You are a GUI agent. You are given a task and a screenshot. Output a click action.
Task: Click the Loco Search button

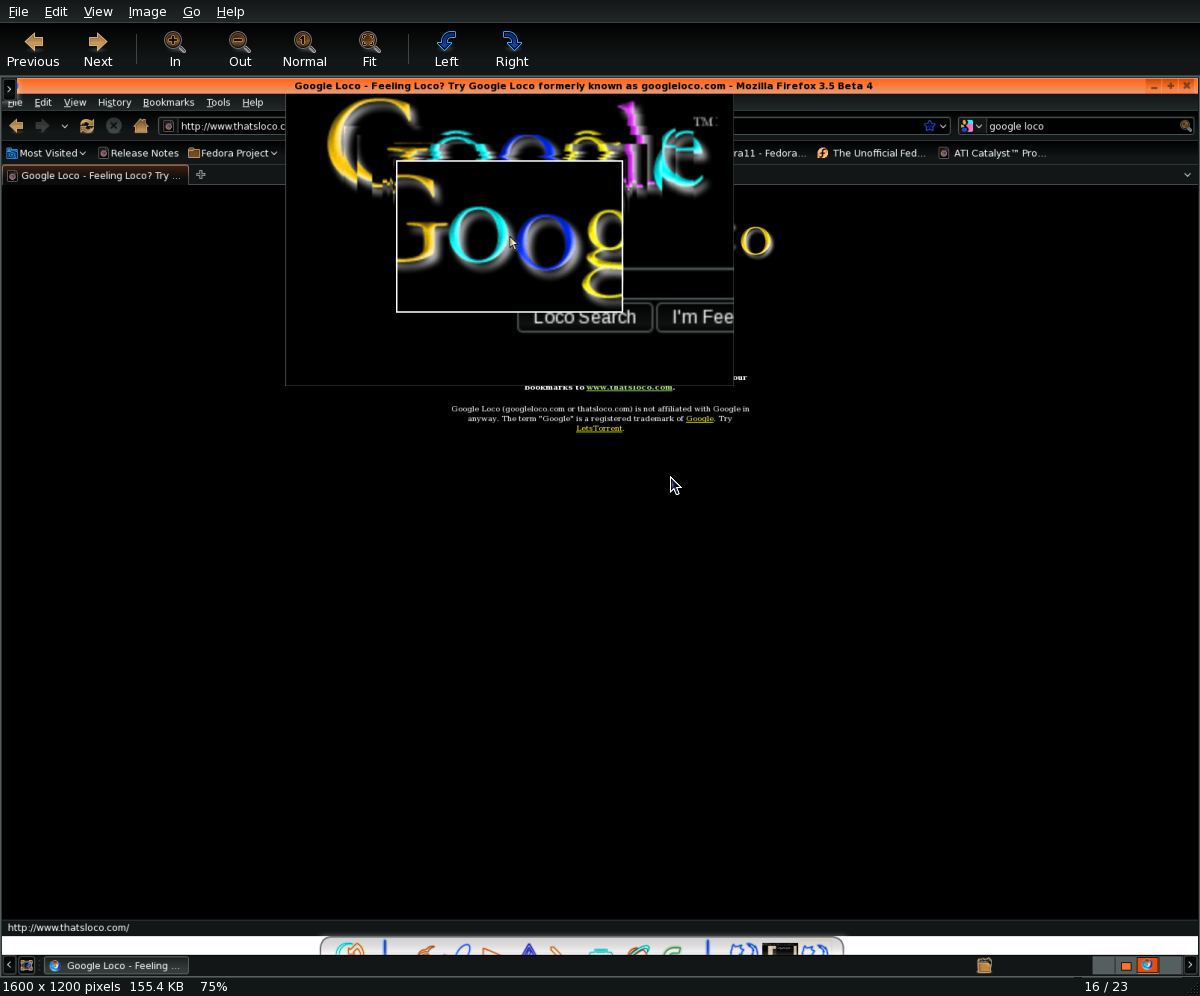click(x=585, y=317)
